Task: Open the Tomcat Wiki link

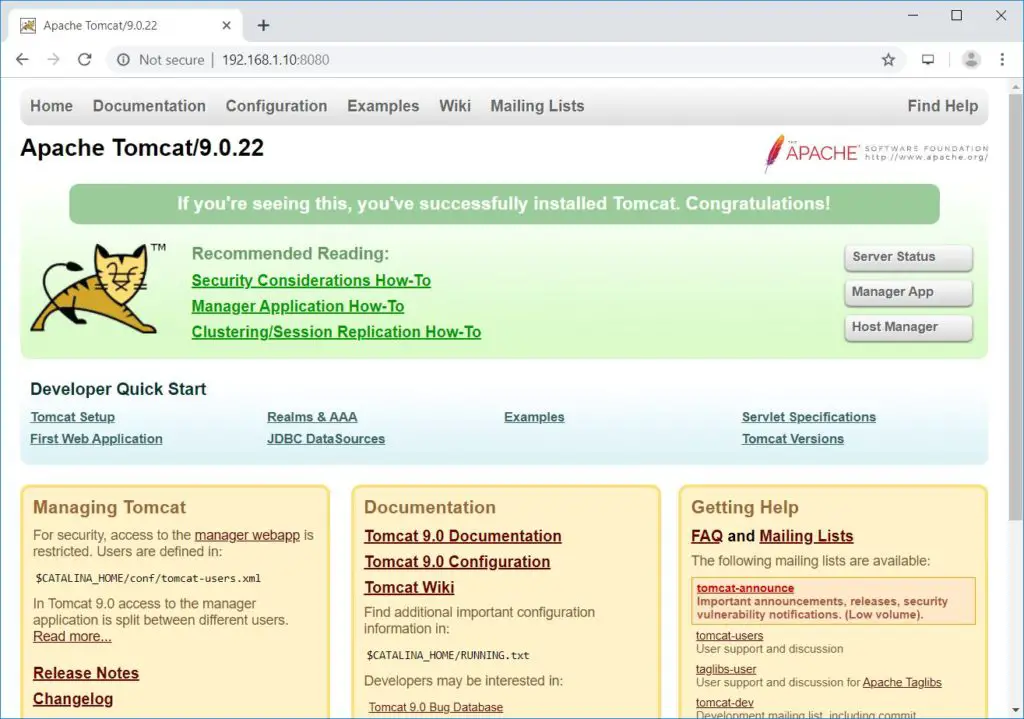Action: [409, 587]
